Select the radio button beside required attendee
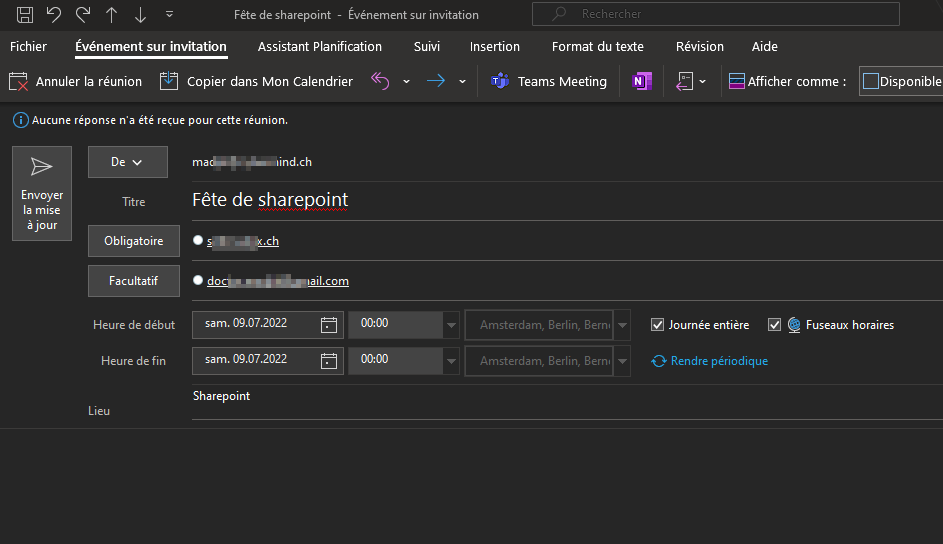Screen dimensions: 943x544 (198, 241)
